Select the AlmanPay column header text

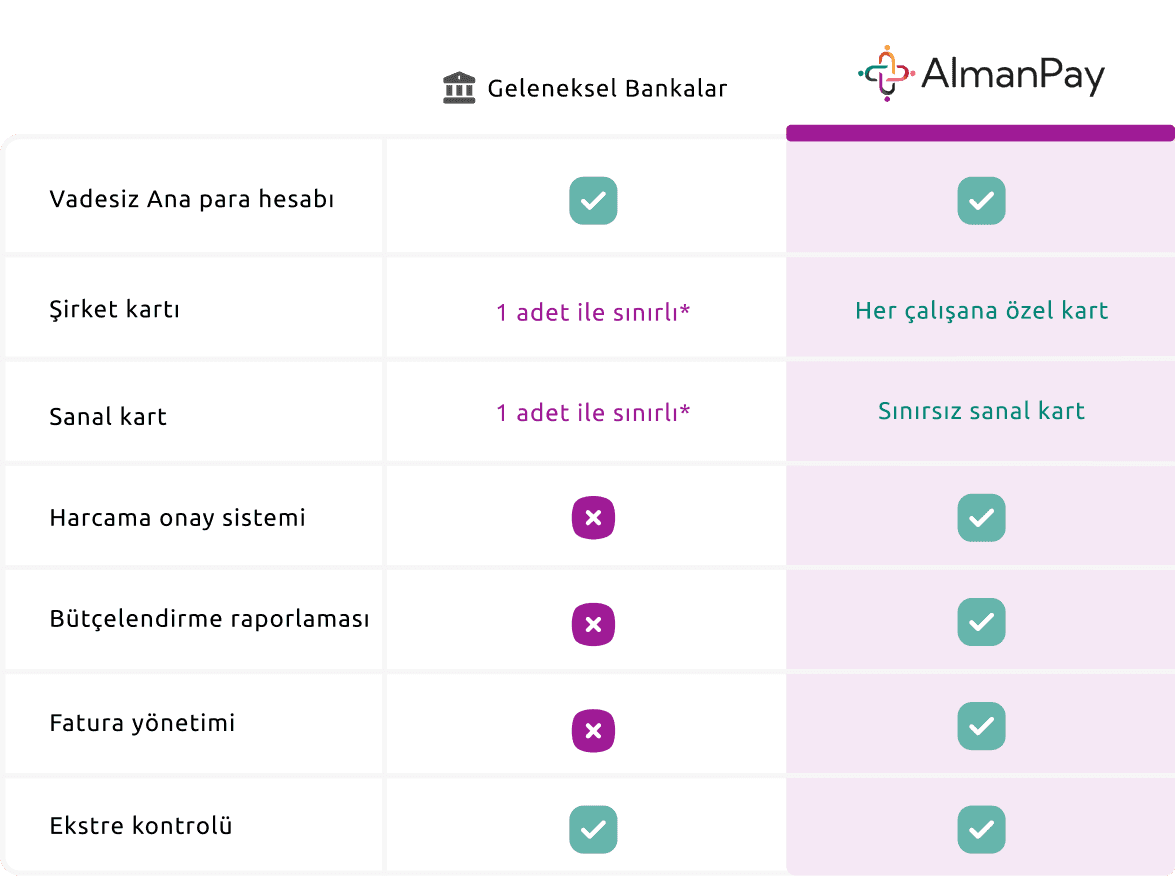[1013, 74]
